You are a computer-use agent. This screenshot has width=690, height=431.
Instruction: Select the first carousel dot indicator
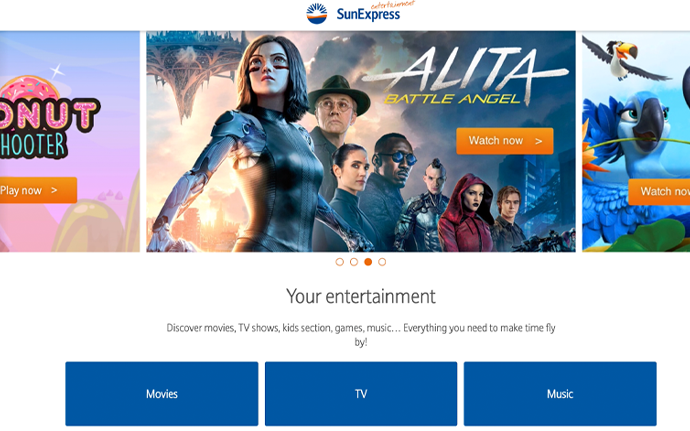339,262
